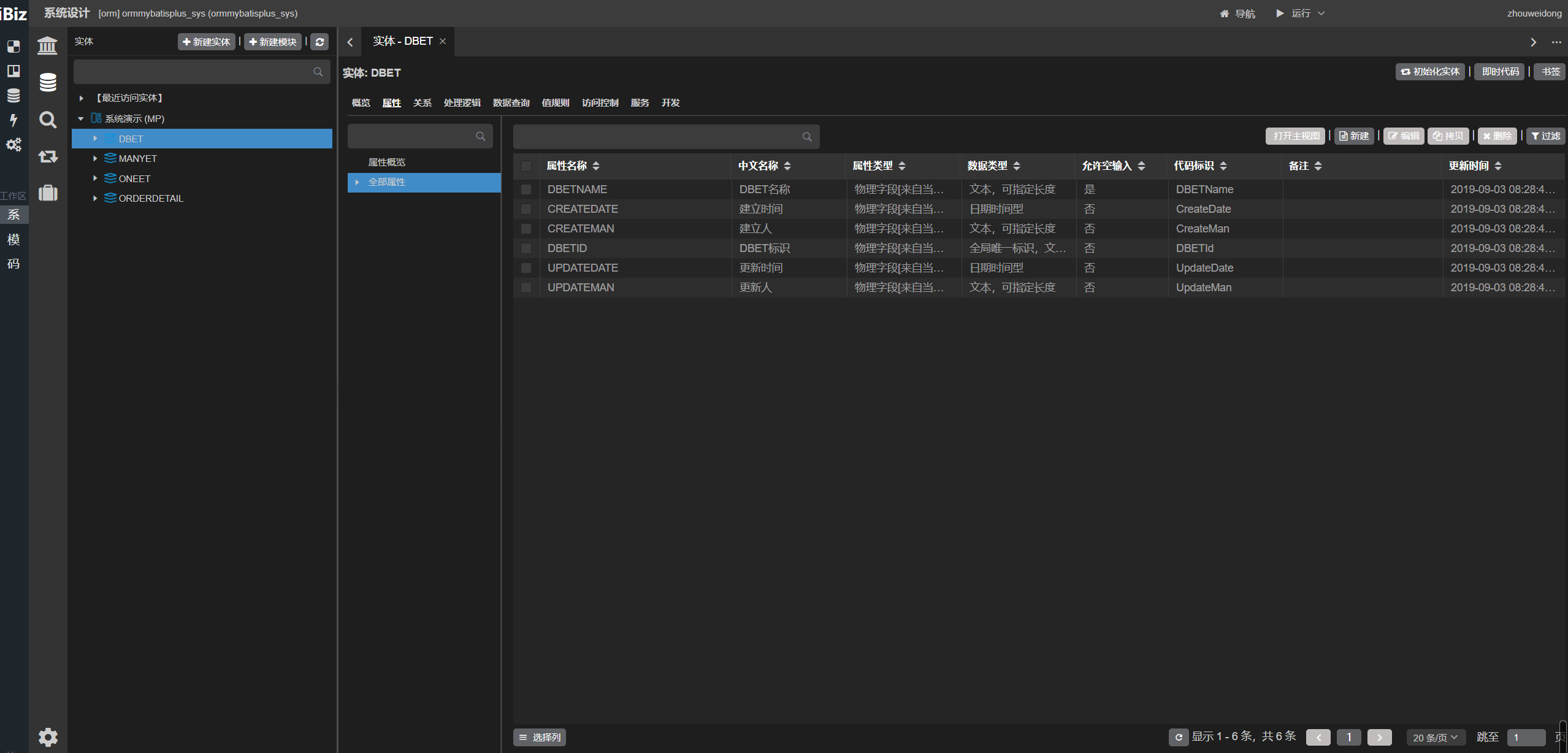
Task: Check the CREATEMAN row checkbox
Action: [x=526, y=229]
